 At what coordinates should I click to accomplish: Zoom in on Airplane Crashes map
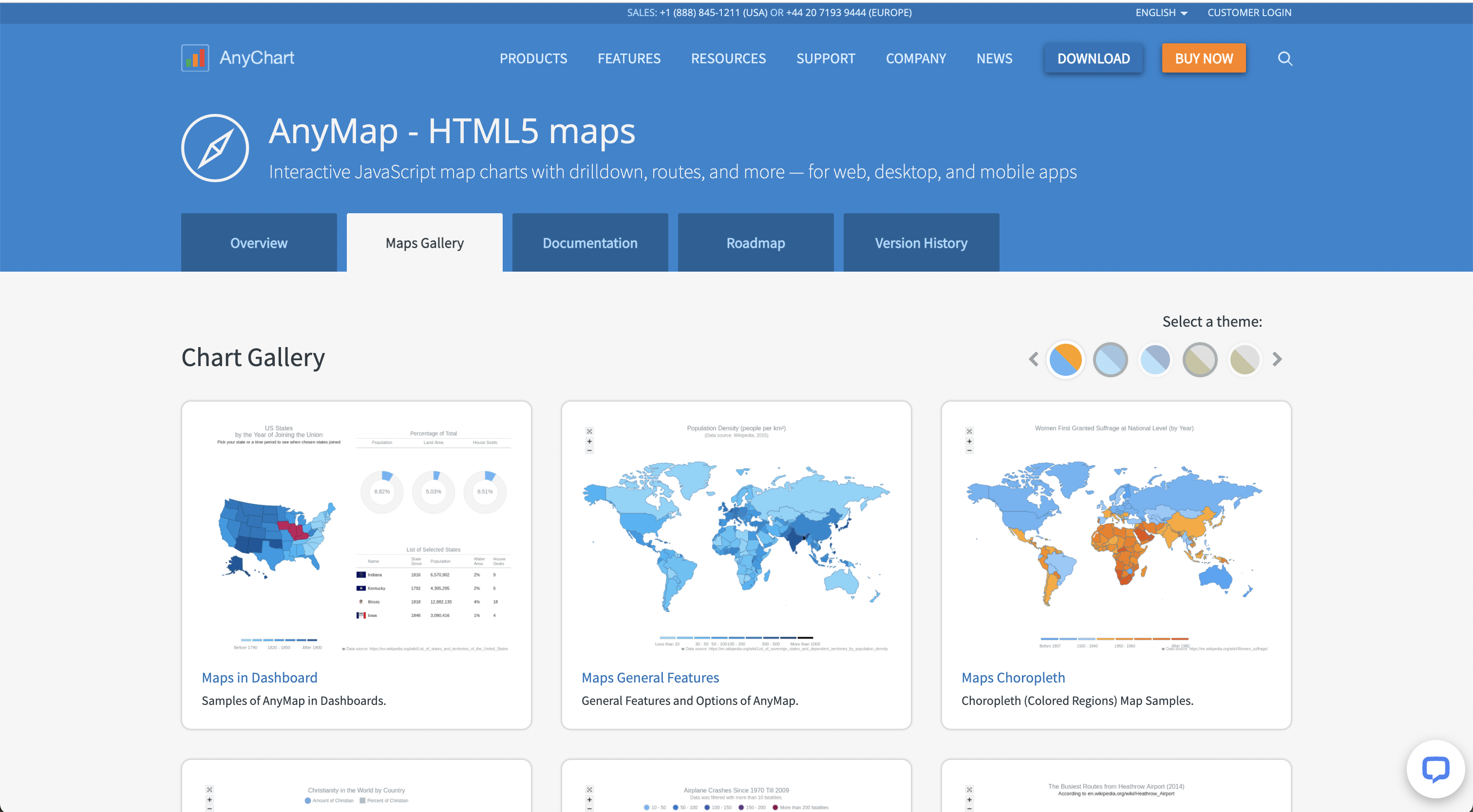[589, 799]
